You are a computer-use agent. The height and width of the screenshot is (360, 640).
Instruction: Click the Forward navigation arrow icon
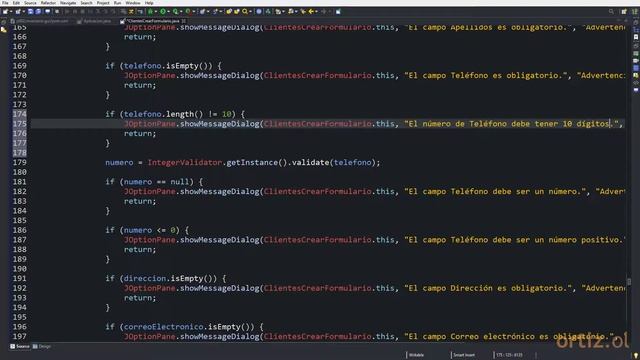324,11
